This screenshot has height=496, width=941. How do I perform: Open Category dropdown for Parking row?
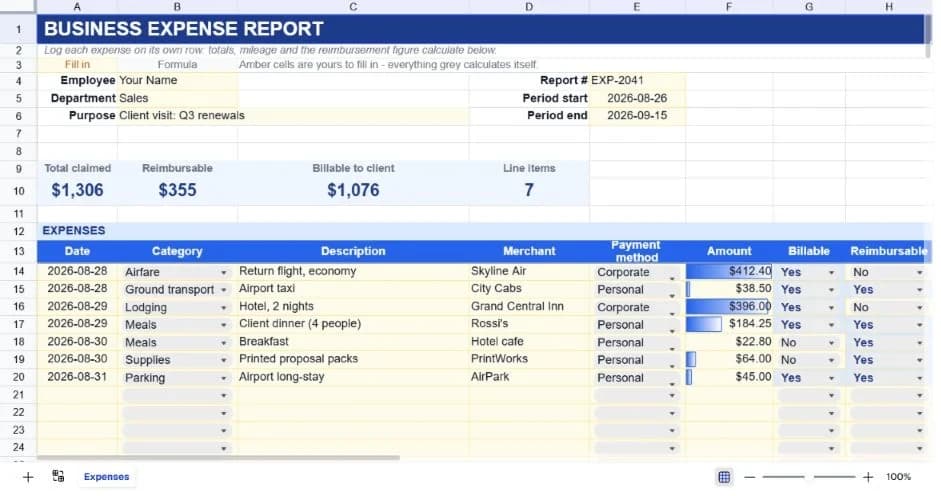point(223,378)
